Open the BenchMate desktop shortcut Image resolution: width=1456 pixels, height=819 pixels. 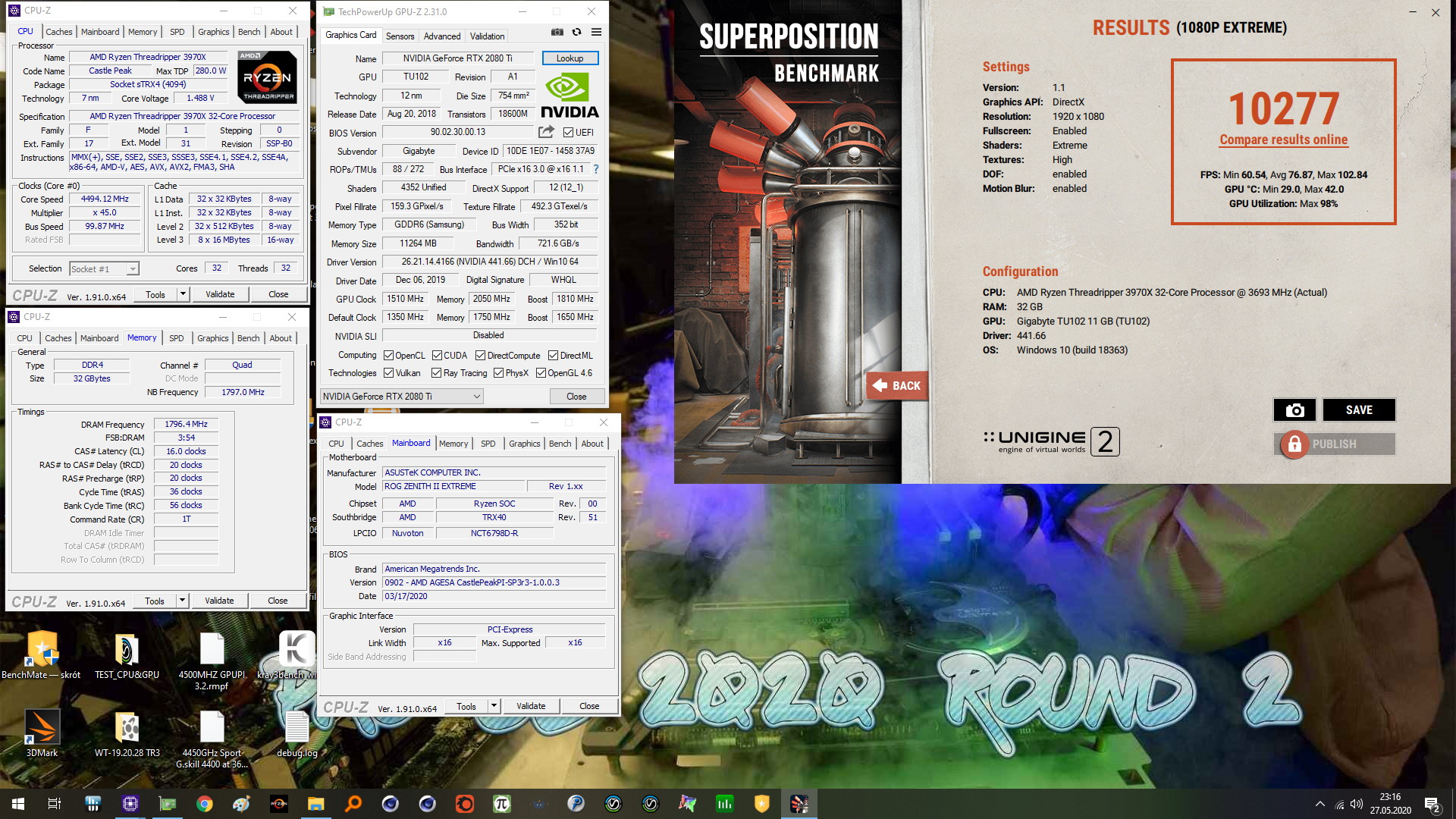(x=41, y=656)
